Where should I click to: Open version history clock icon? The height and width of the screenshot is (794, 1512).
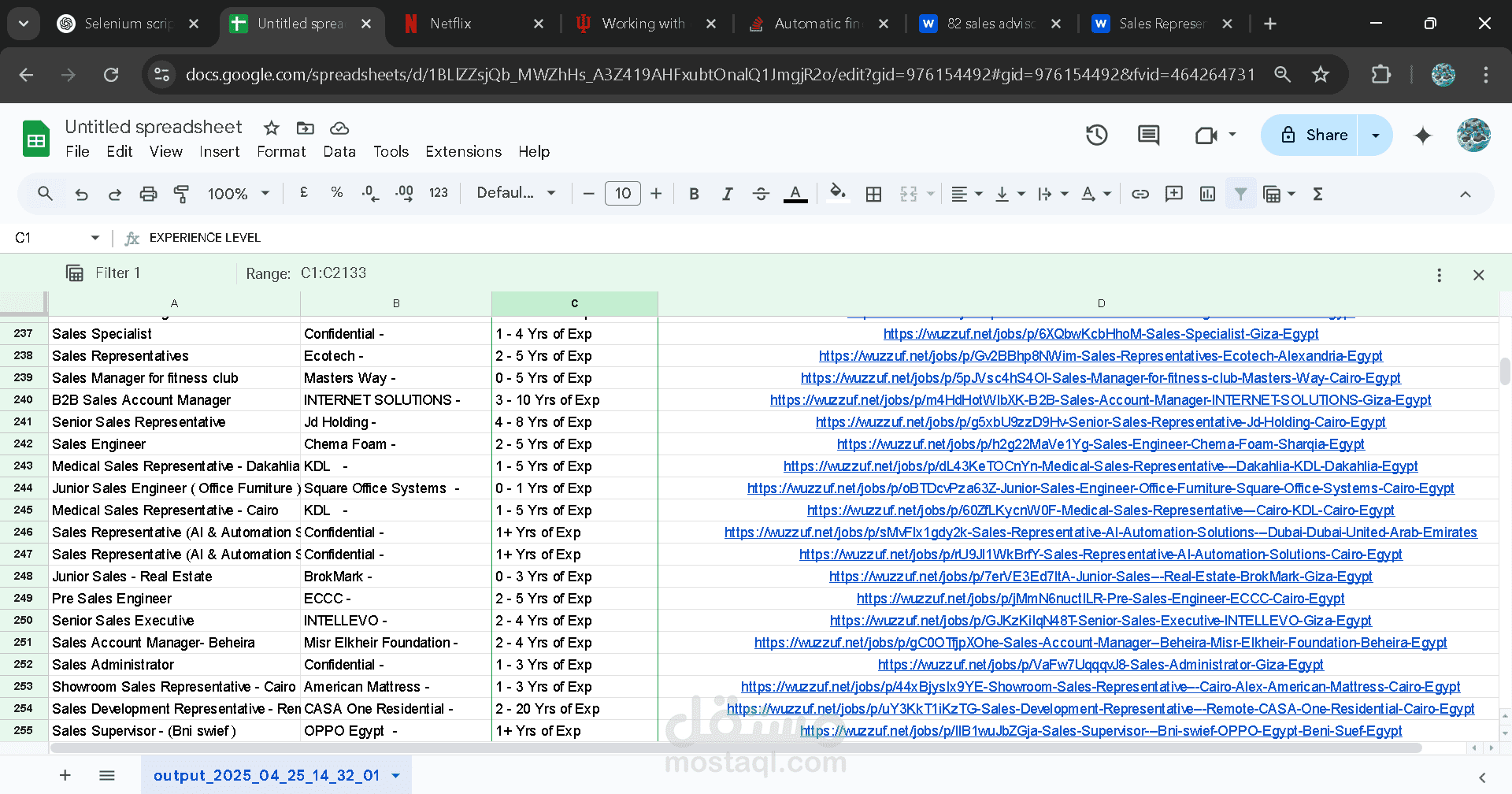coord(1096,135)
